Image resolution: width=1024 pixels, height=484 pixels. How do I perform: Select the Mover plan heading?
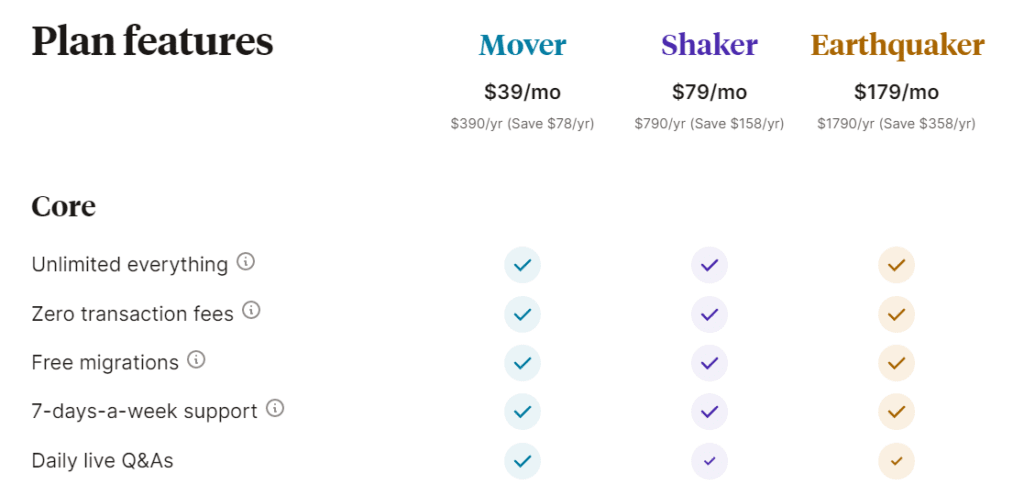522,45
